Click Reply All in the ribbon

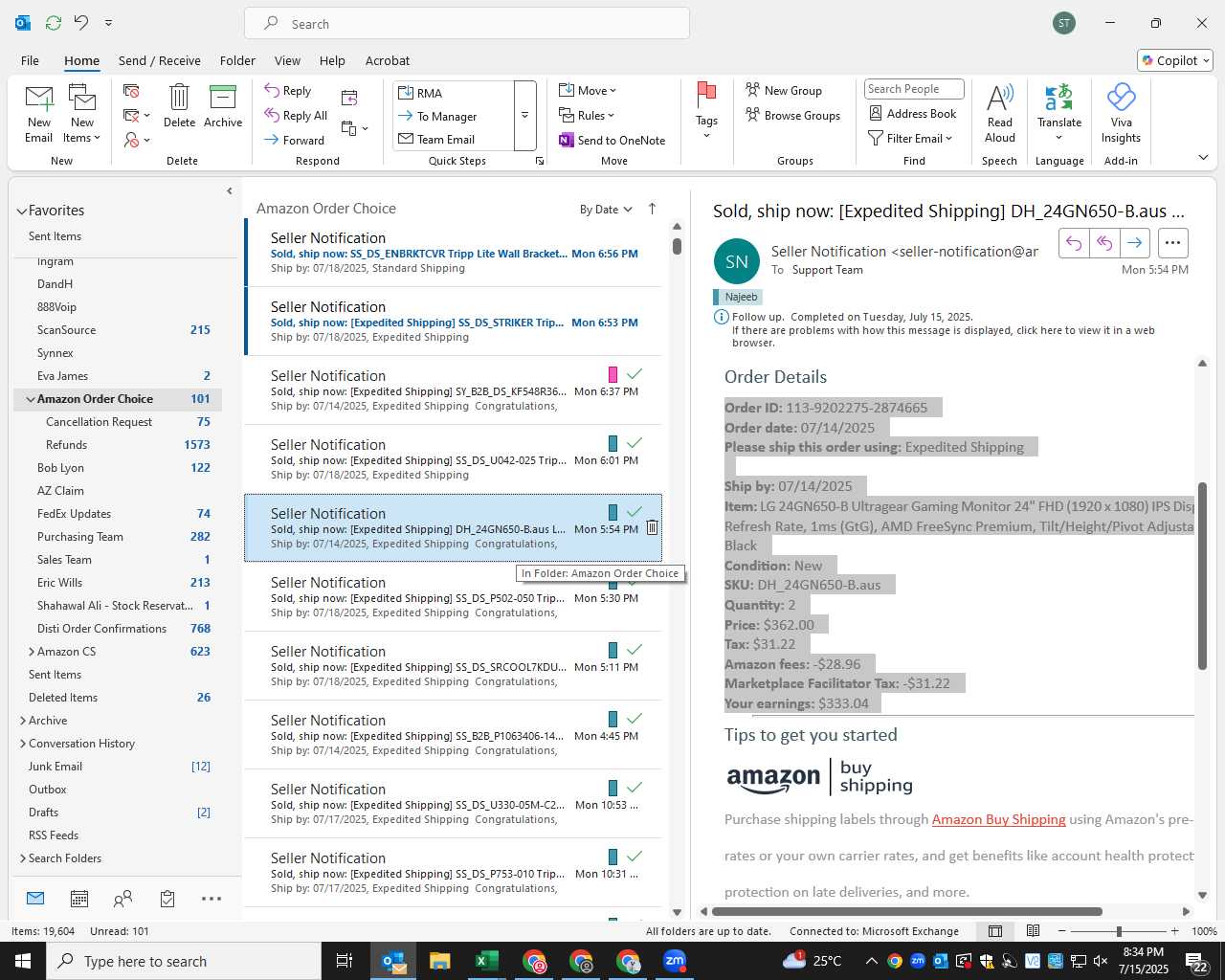tap(296, 116)
